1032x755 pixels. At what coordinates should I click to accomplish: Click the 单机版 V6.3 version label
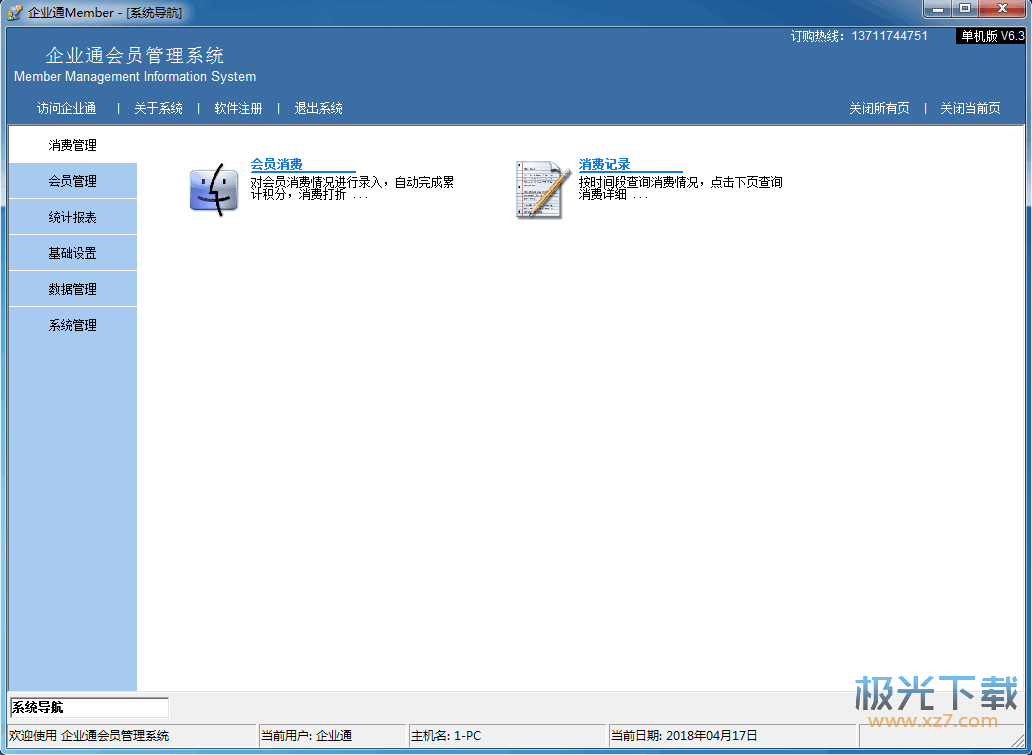(x=991, y=36)
